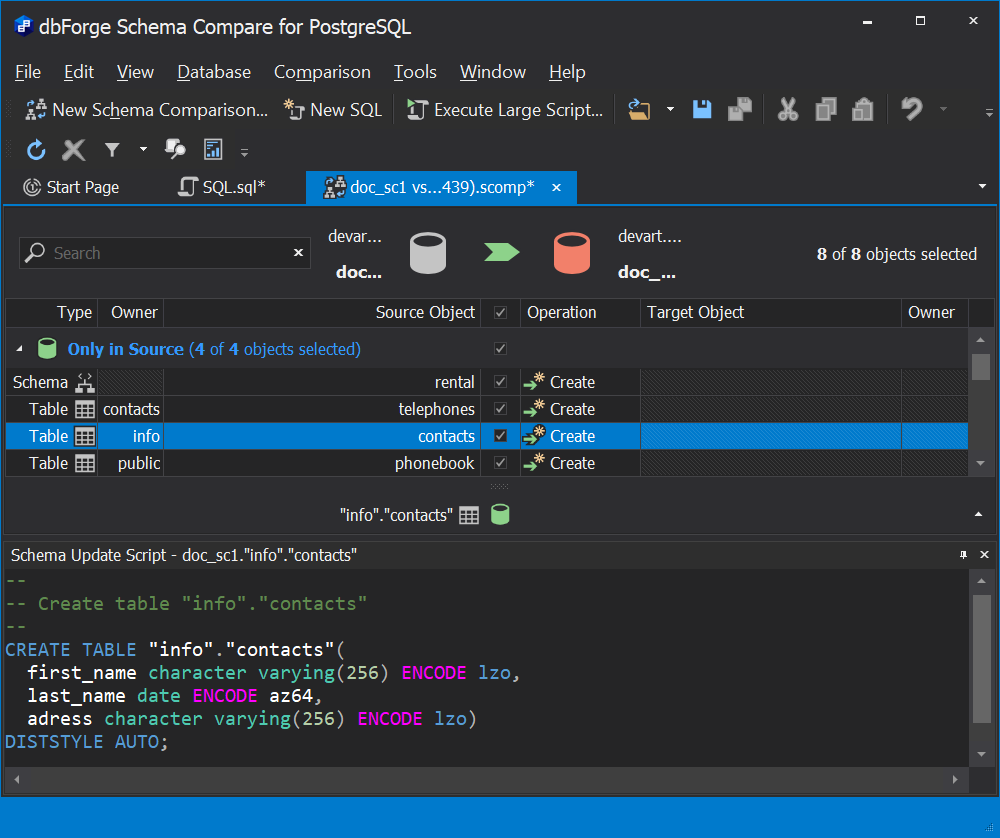1000x838 pixels.
Task: Toggle the select-all checkbox in the header
Action: [x=501, y=312]
